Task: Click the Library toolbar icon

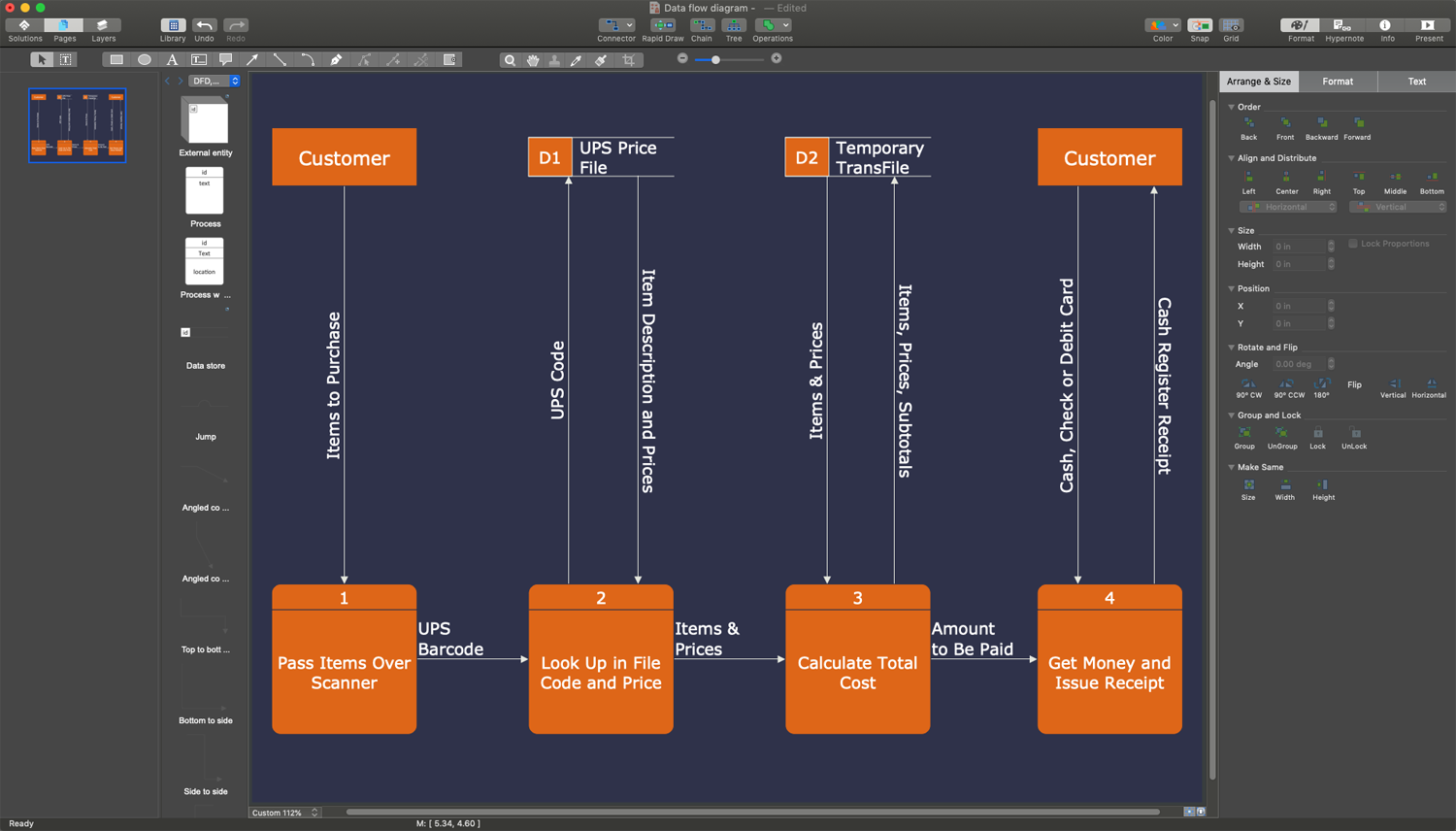Action: tap(173, 29)
